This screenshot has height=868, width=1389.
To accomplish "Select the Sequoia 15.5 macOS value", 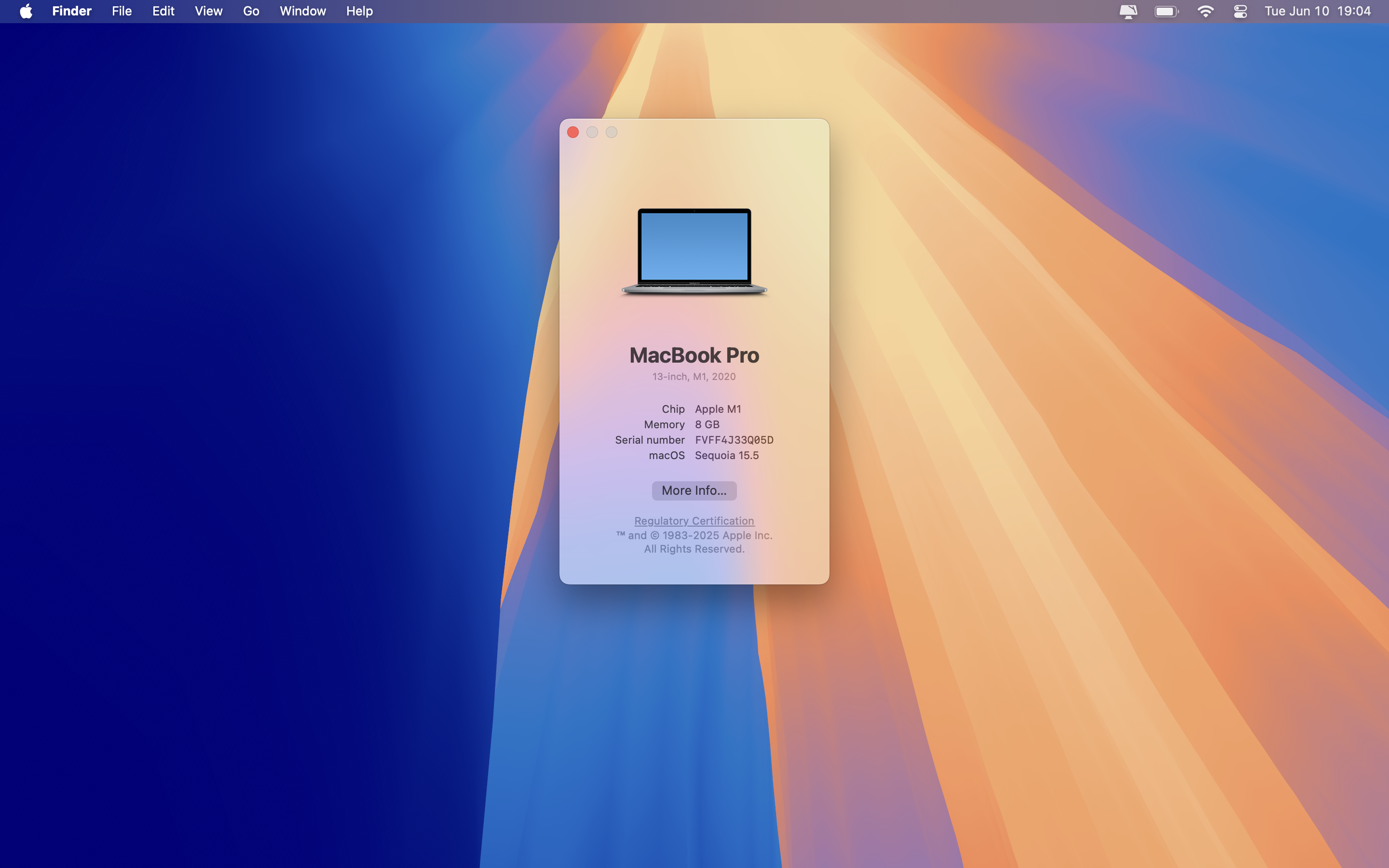I will (727, 455).
